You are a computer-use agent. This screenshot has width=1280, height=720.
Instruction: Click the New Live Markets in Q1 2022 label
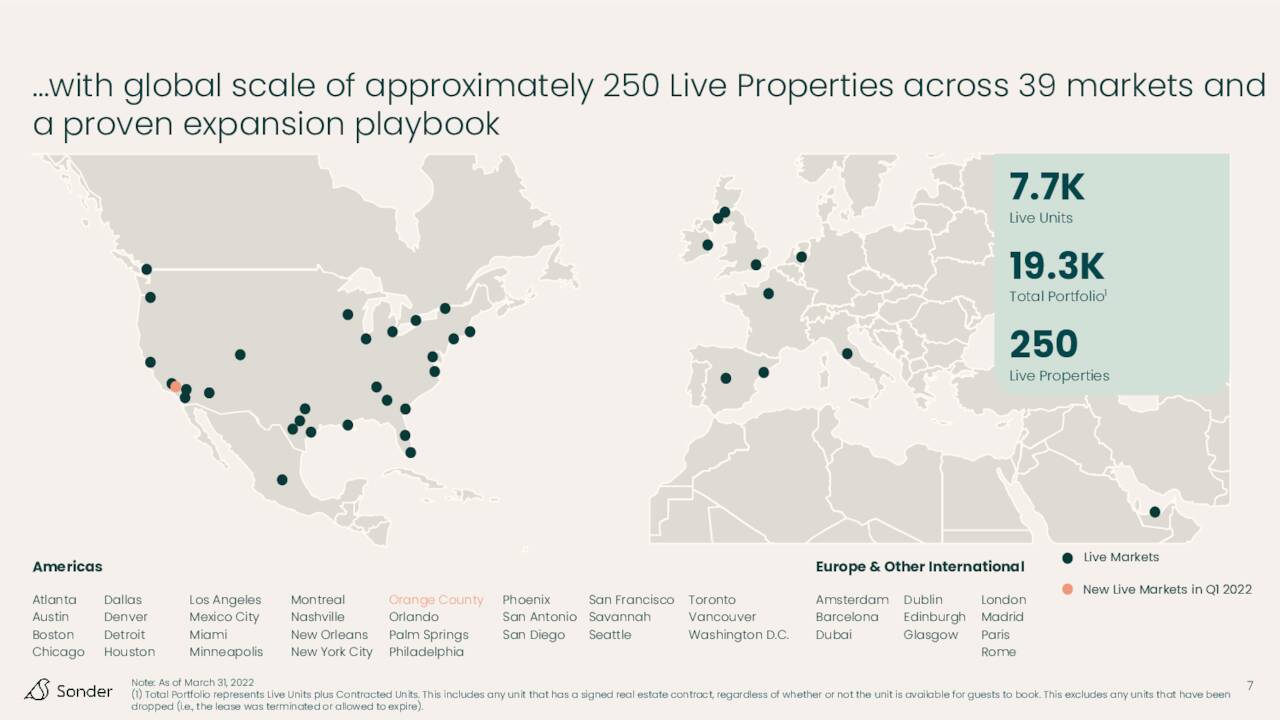(x=1167, y=589)
